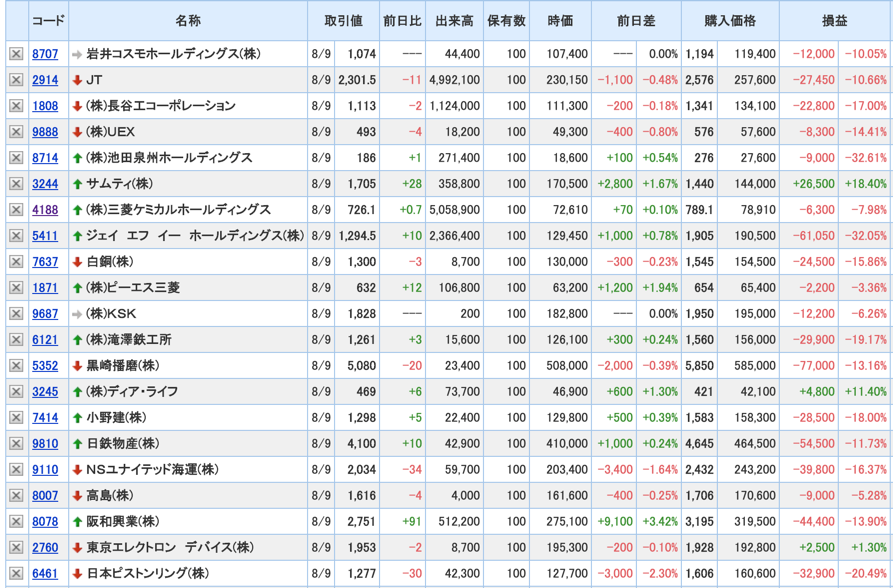Image resolution: width=893 pixels, height=588 pixels.
Task: Remove row 2760 with the X icon
Action: tap(16, 548)
